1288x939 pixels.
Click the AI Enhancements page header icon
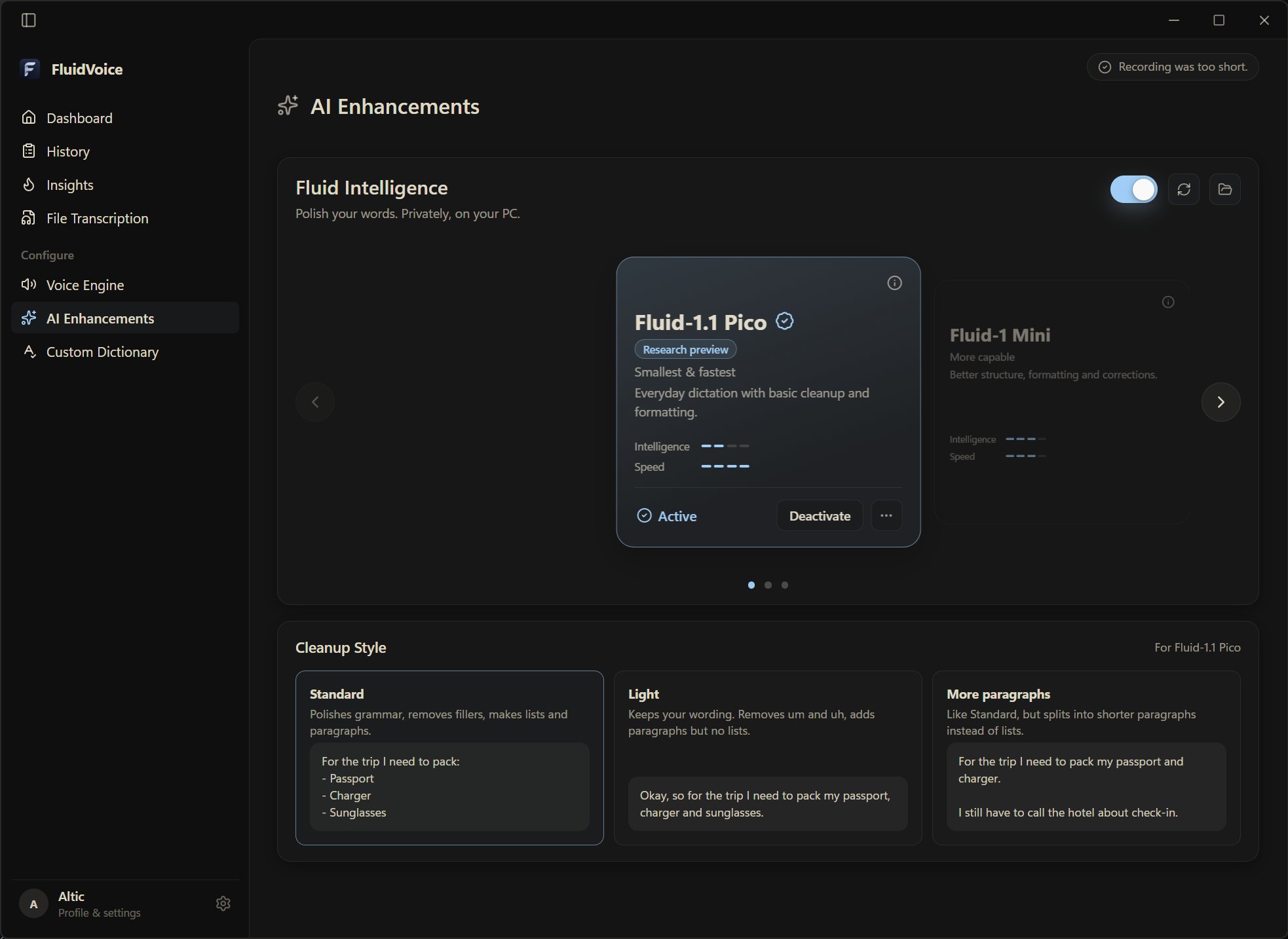click(288, 106)
